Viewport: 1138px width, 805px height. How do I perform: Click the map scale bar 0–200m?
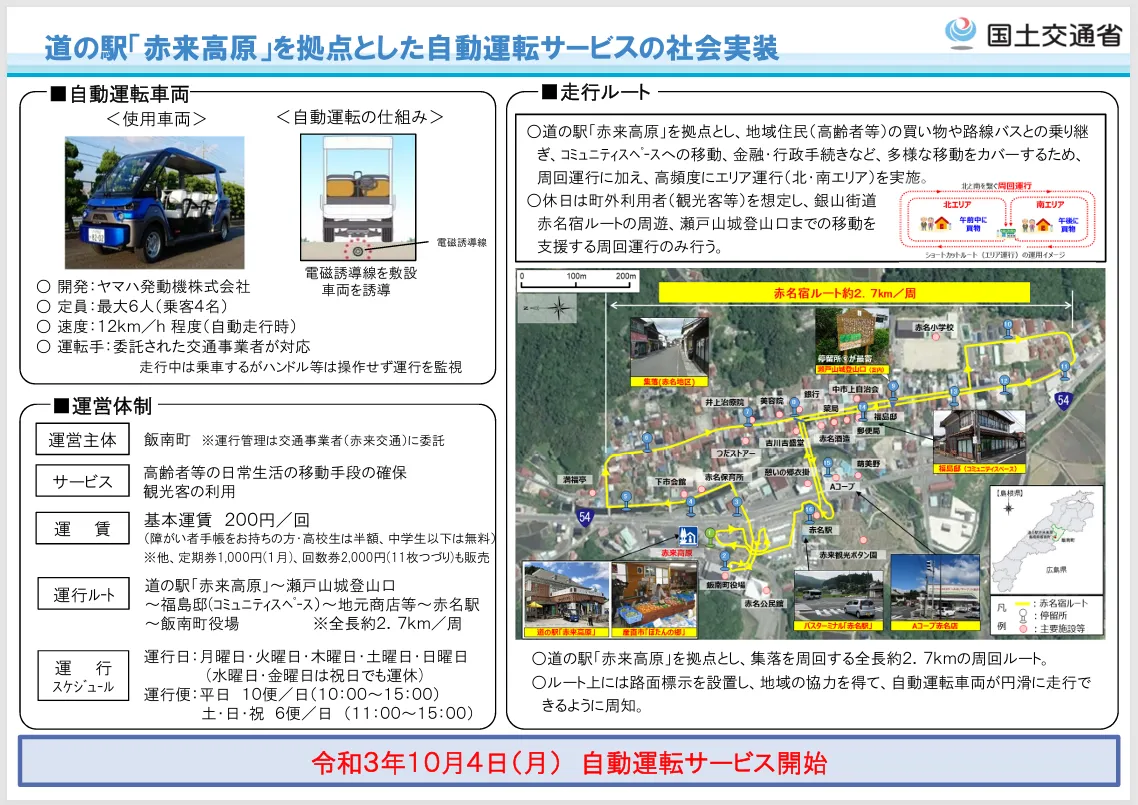pos(578,280)
